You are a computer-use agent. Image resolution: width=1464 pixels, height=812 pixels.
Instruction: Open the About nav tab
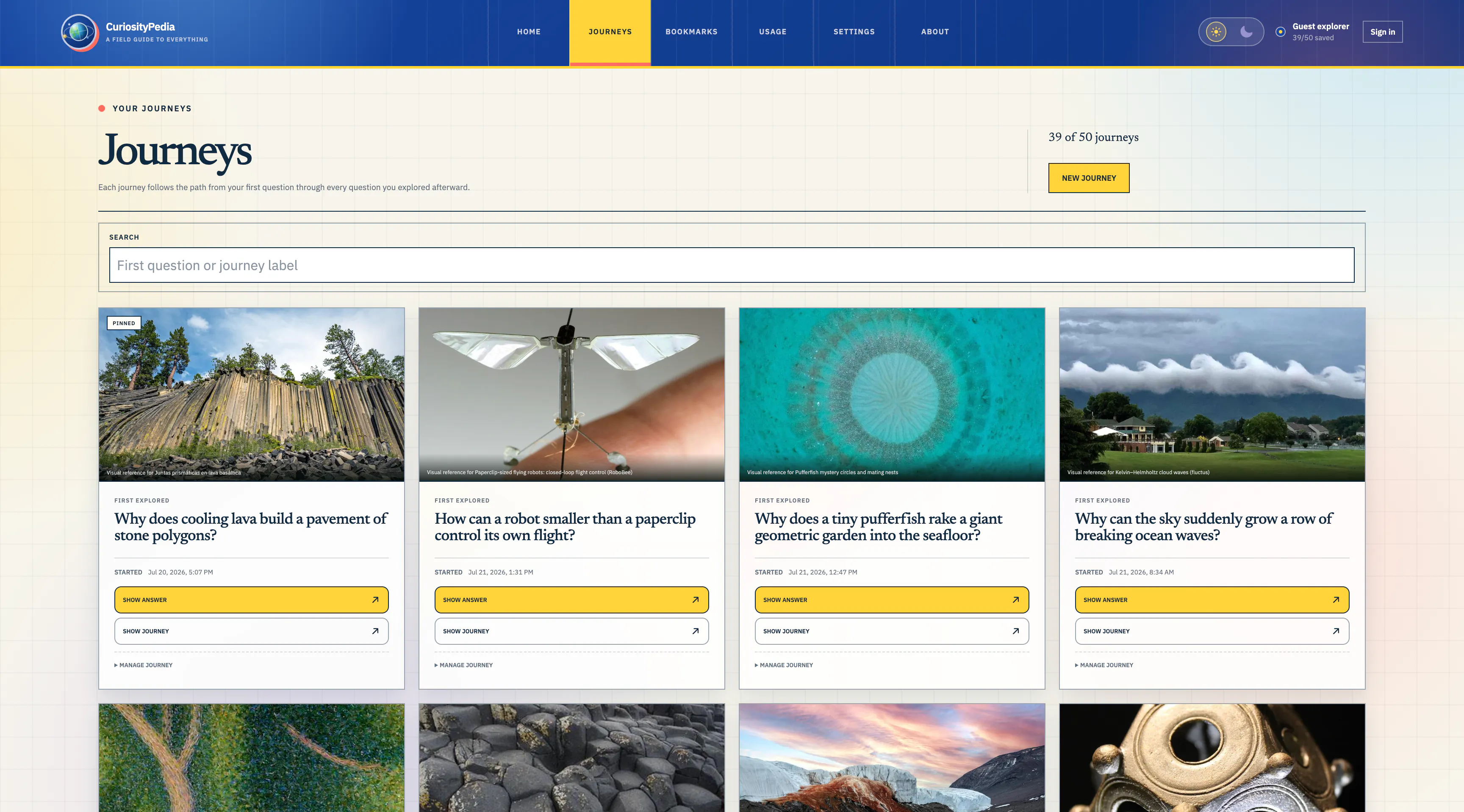[935, 32]
